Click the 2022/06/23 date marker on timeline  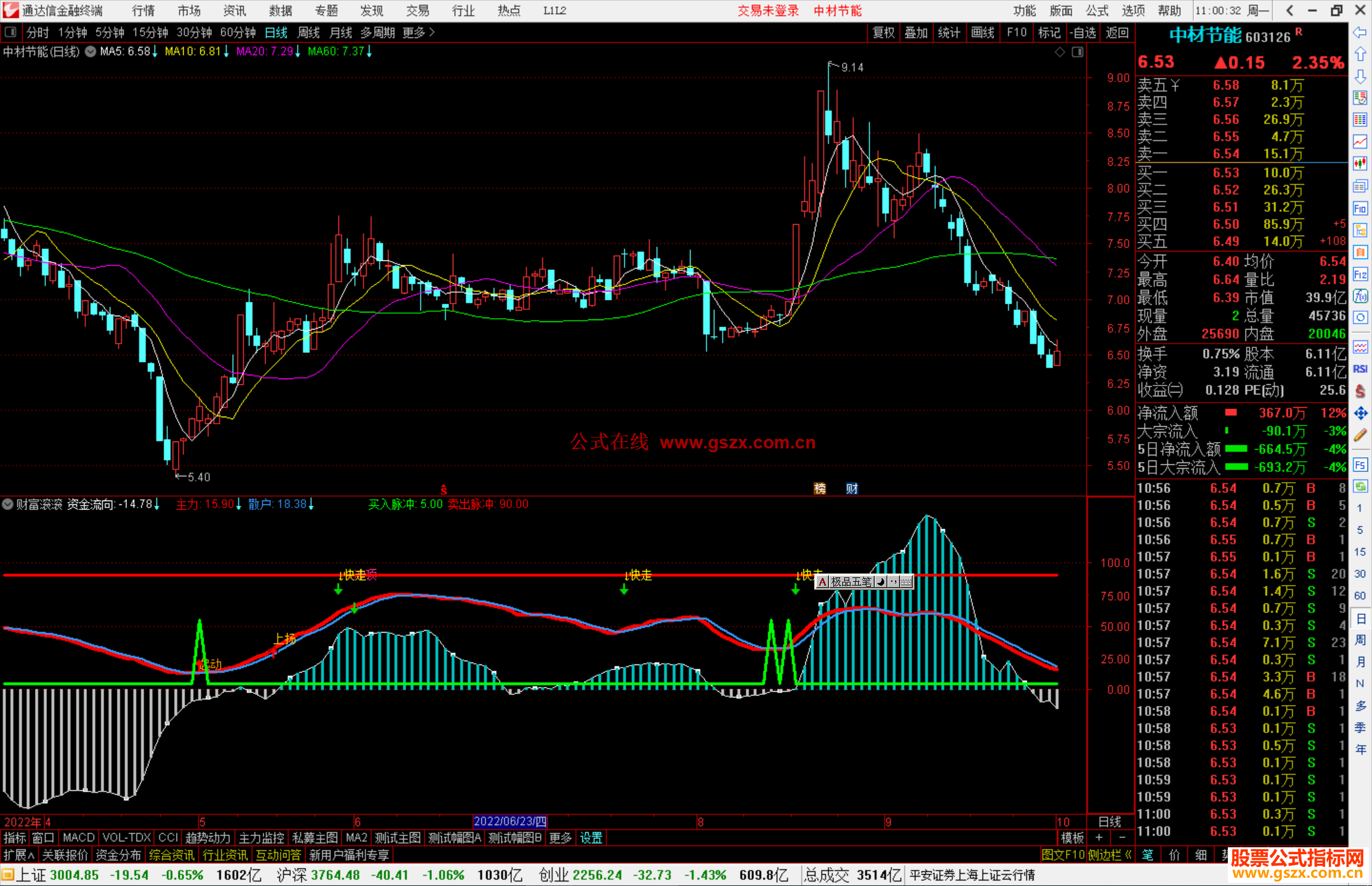(x=510, y=822)
